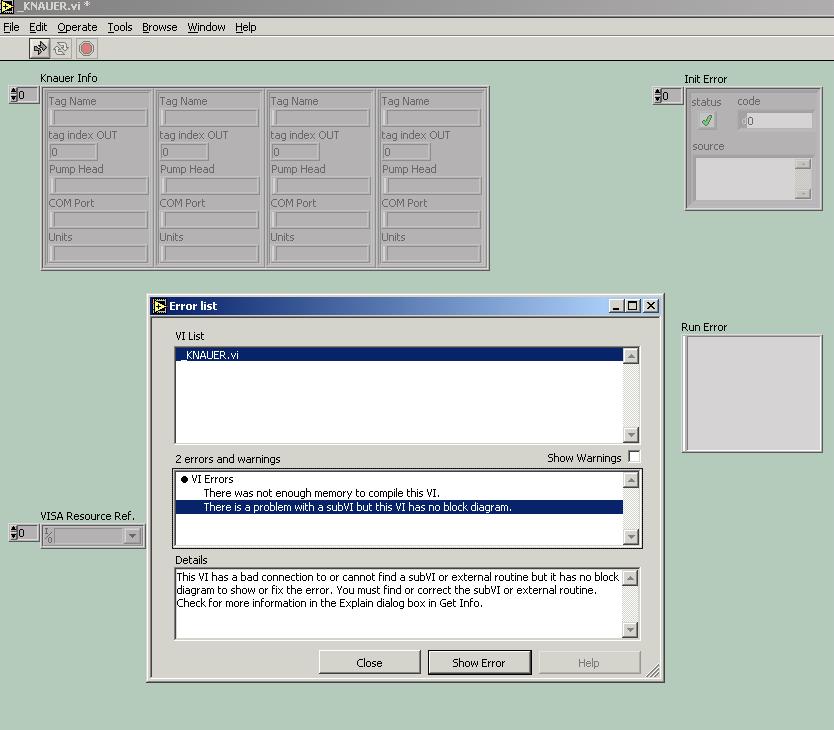Image resolution: width=834 pixels, height=730 pixels.
Task: Click the fourth column's Units field
Action: coord(432,254)
